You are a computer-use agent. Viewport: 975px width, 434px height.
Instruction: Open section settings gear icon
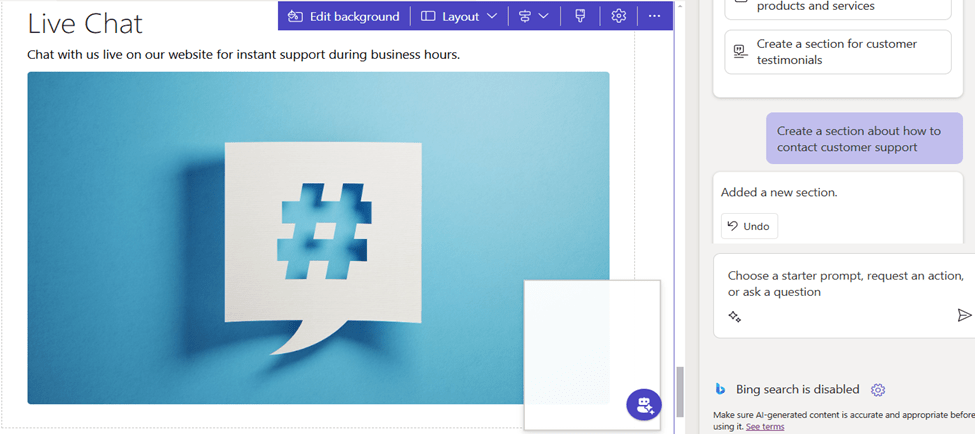pos(619,16)
